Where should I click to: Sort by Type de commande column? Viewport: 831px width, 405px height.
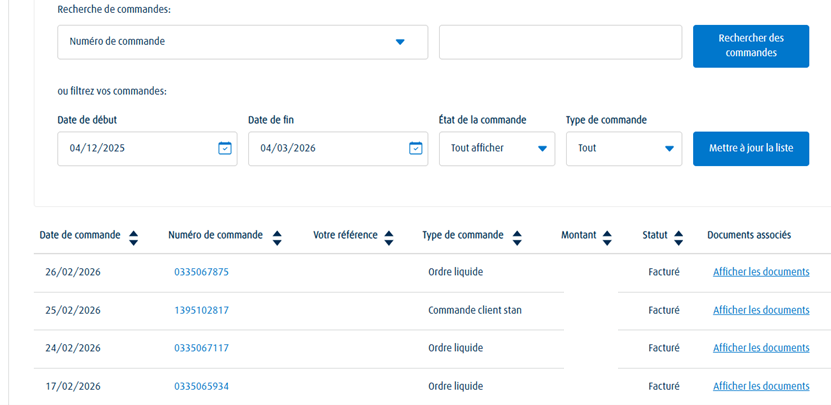[x=517, y=238]
